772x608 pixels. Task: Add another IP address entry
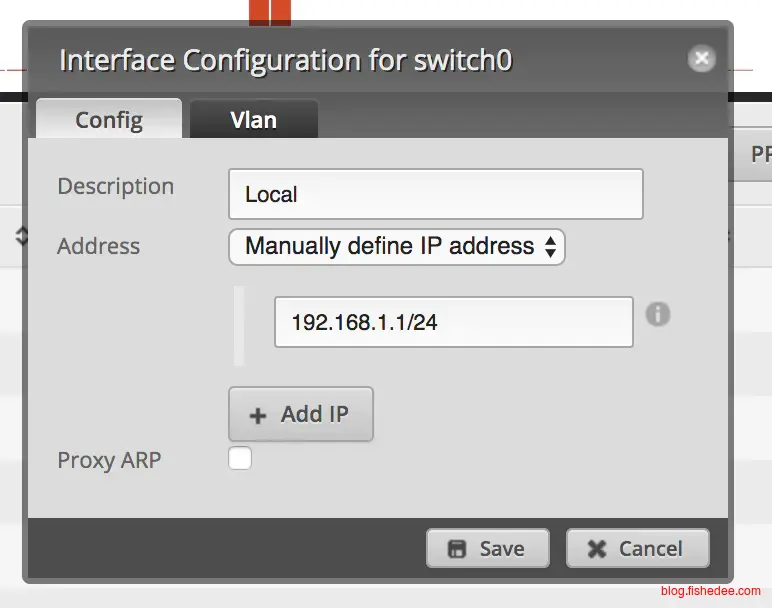coord(300,415)
